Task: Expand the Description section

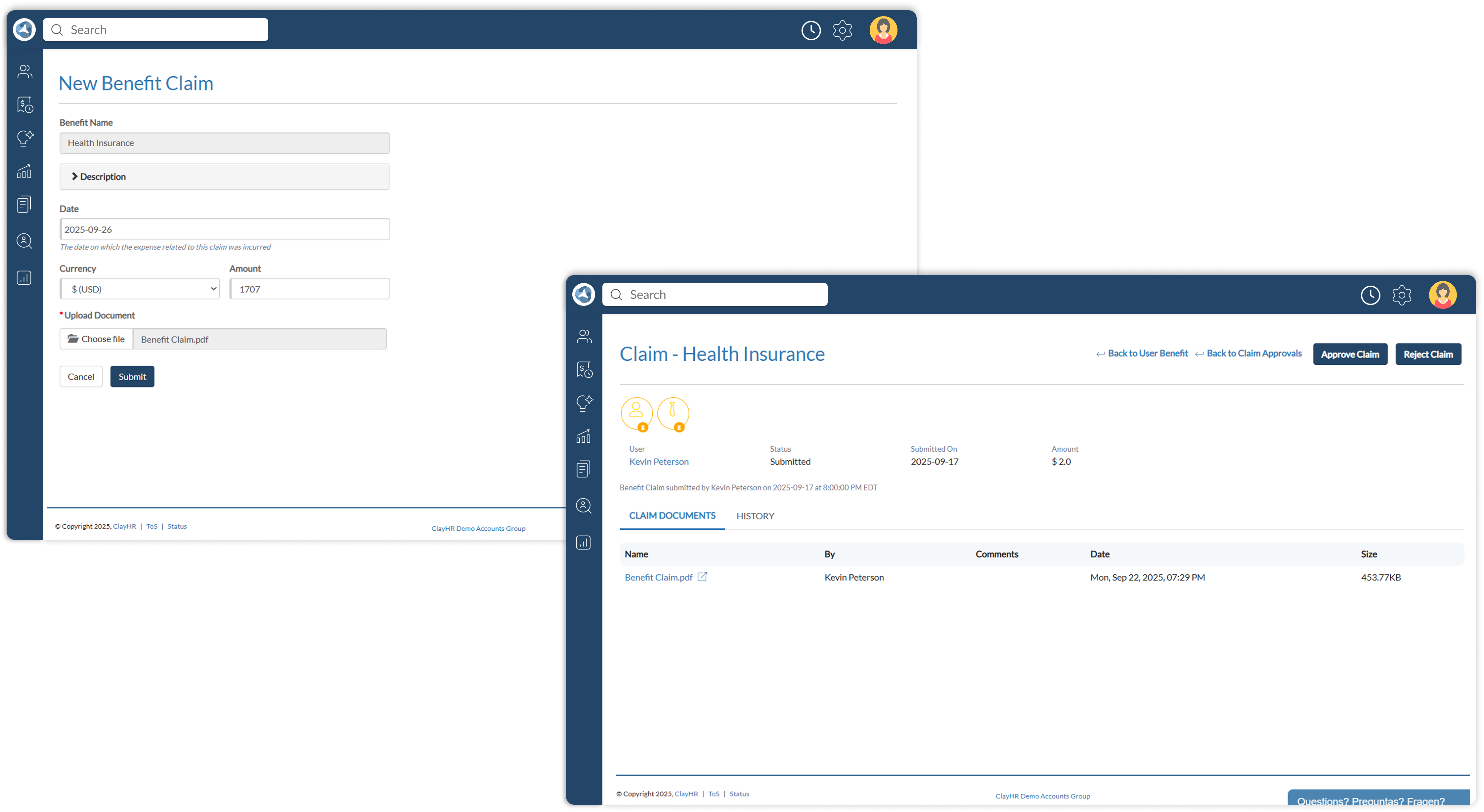Action: click(225, 176)
